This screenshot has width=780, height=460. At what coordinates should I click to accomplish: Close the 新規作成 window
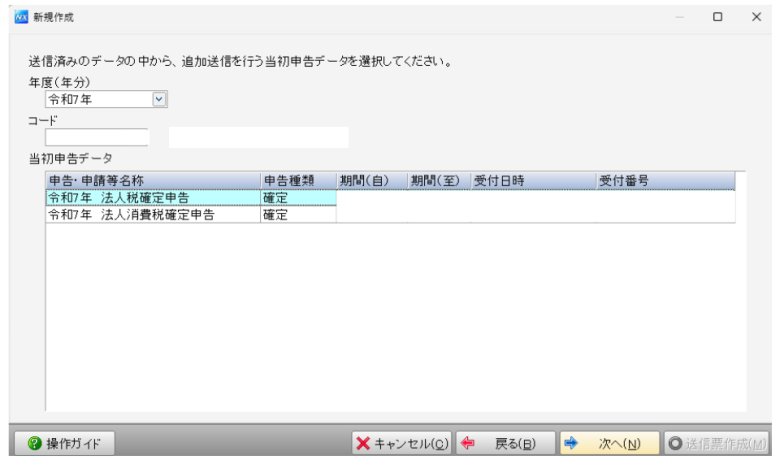click(757, 17)
